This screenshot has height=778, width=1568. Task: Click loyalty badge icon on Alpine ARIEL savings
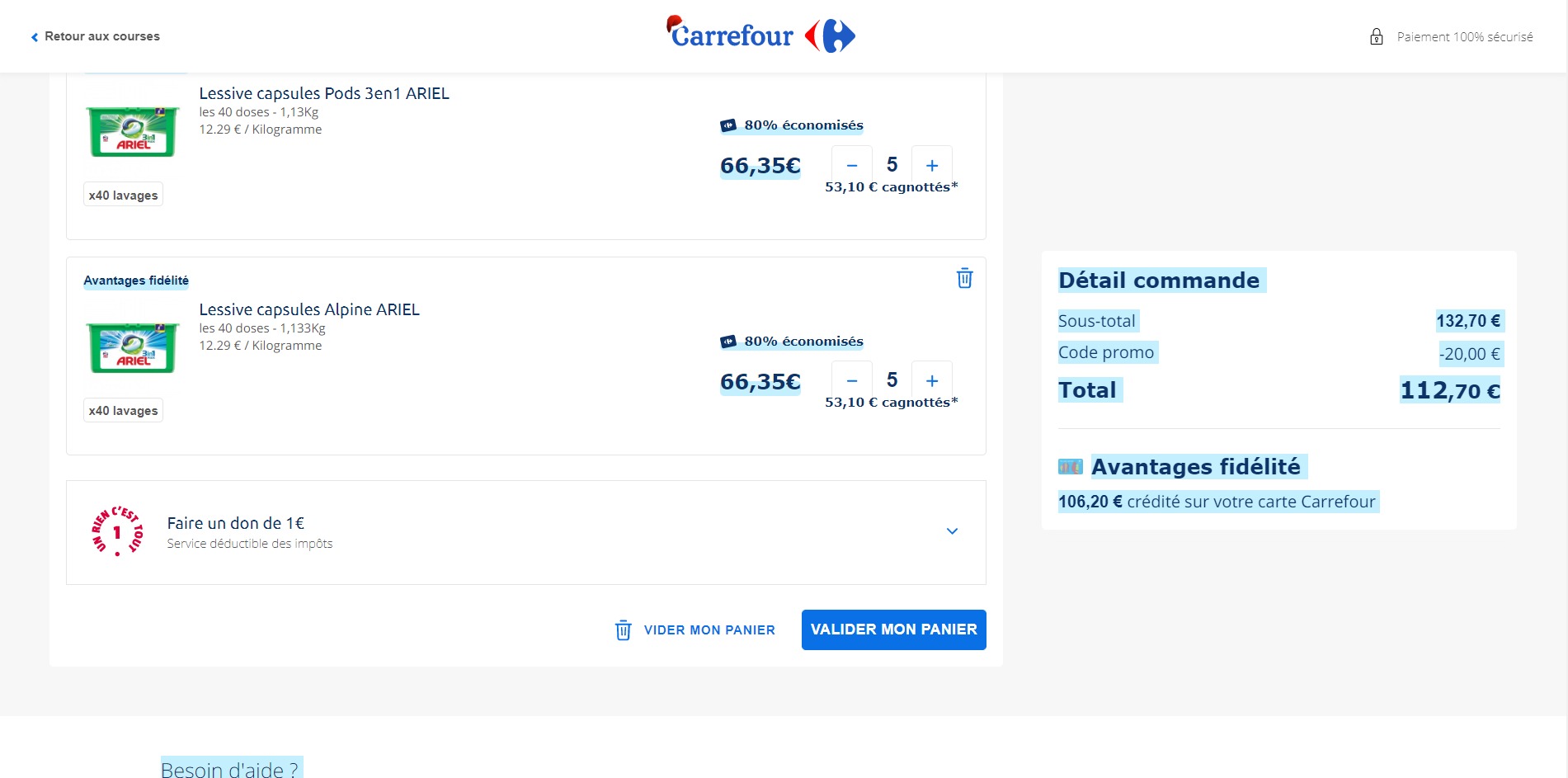point(728,342)
